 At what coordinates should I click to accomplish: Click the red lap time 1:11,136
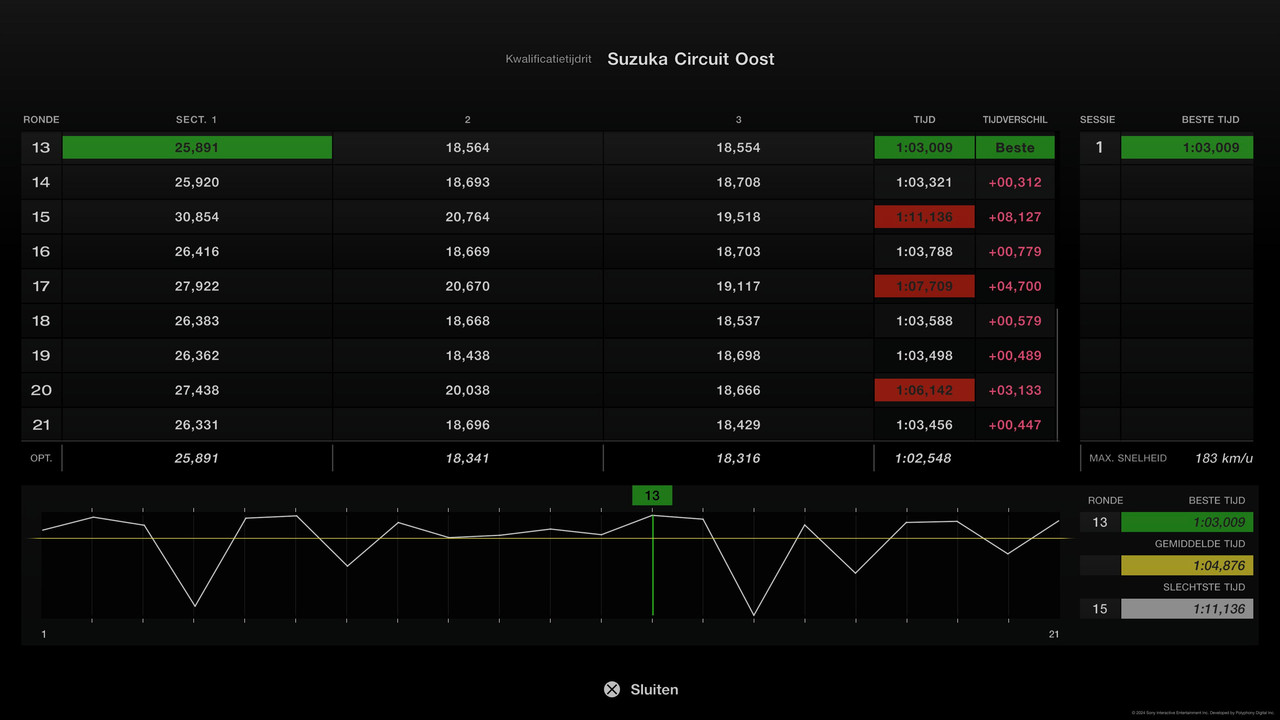(924, 217)
